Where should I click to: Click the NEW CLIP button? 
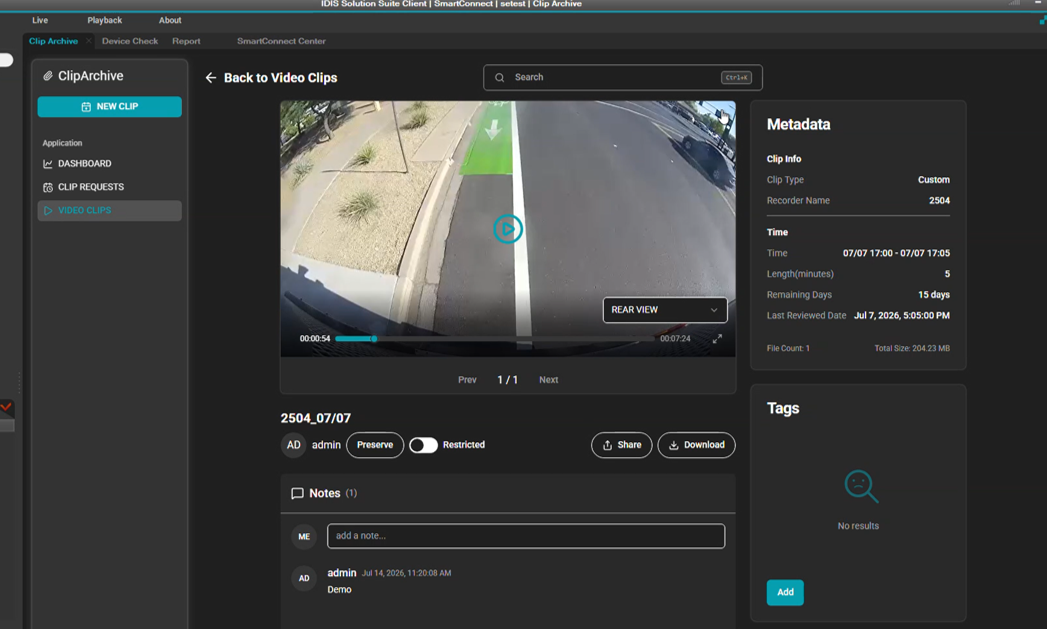tap(110, 107)
